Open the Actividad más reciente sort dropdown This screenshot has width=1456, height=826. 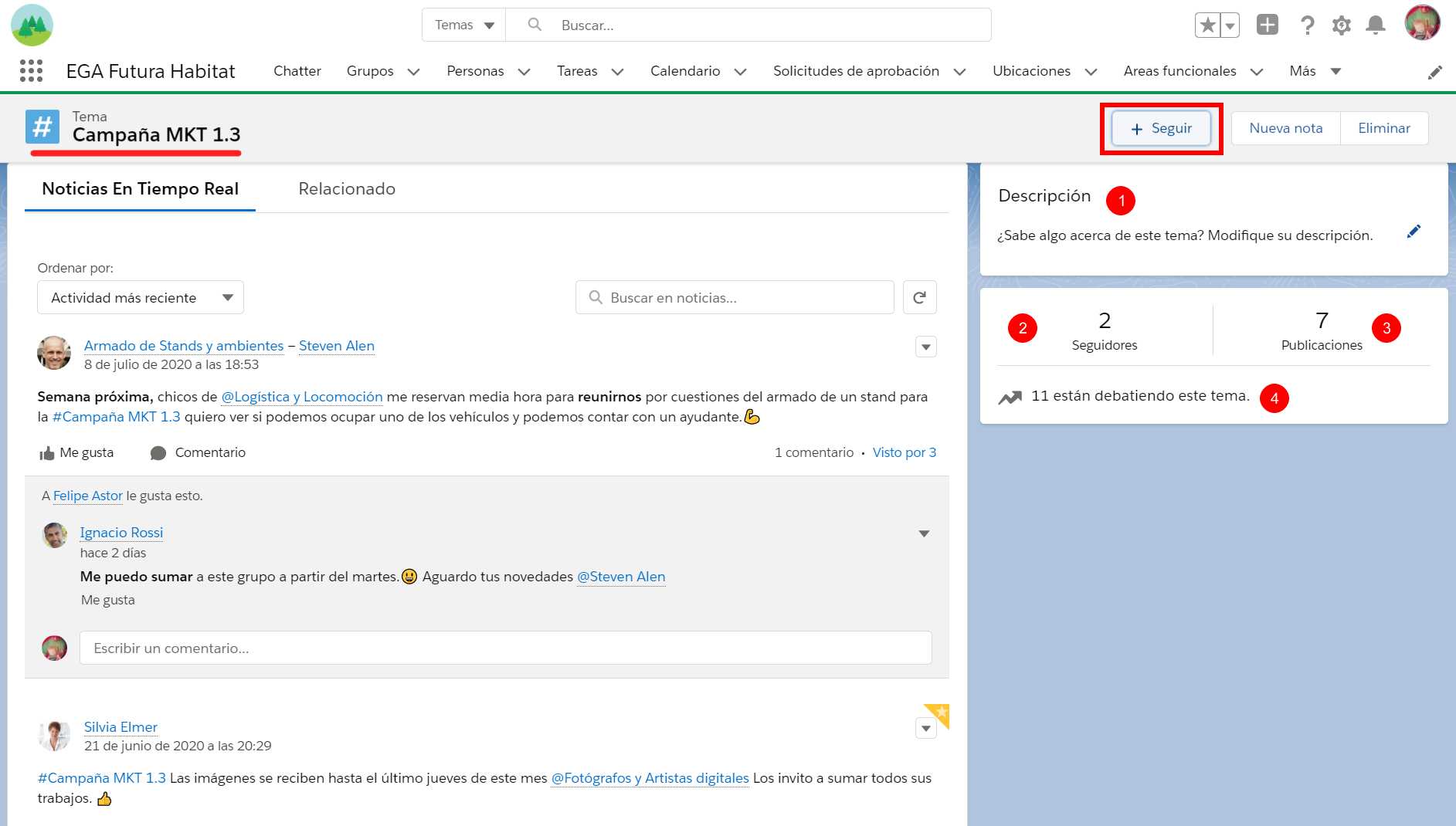[141, 297]
